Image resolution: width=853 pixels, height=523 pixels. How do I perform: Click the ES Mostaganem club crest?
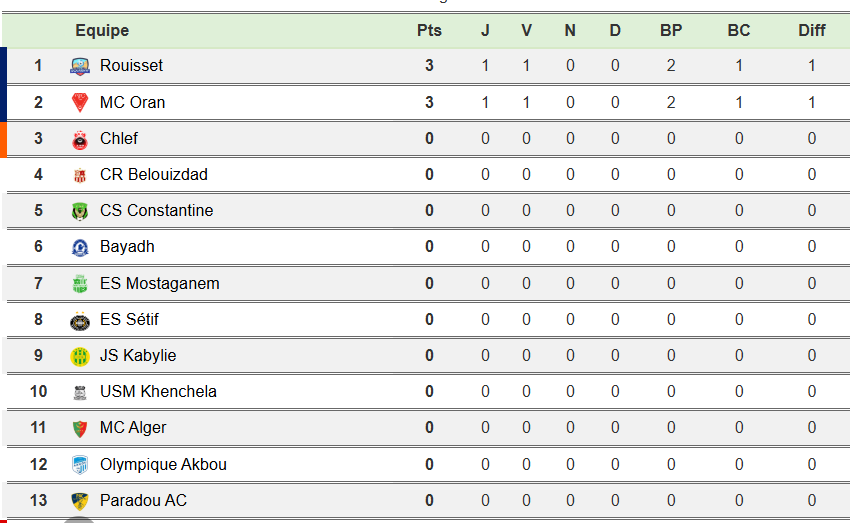coord(80,284)
